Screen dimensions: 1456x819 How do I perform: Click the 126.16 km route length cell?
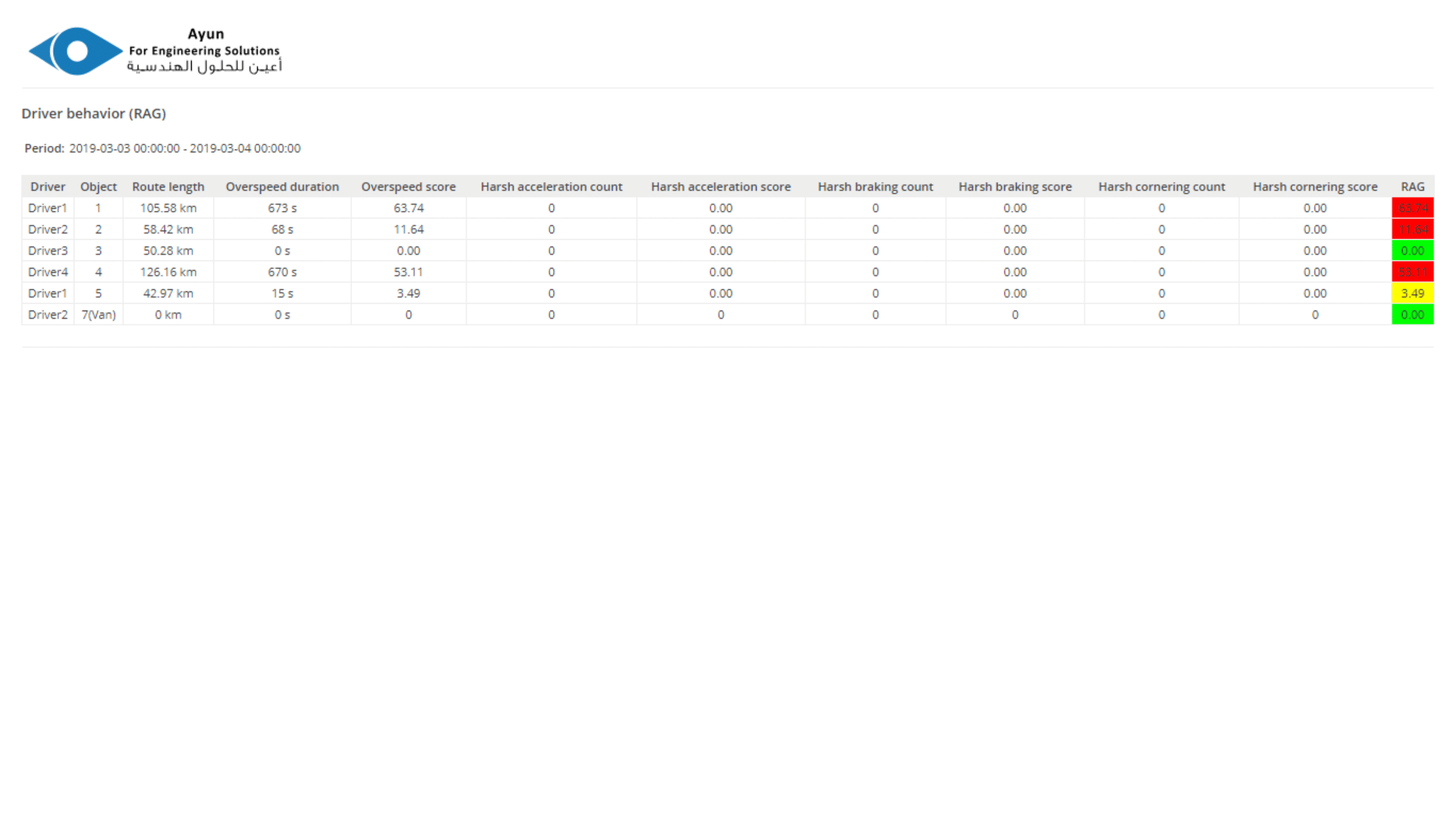coord(168,272)
